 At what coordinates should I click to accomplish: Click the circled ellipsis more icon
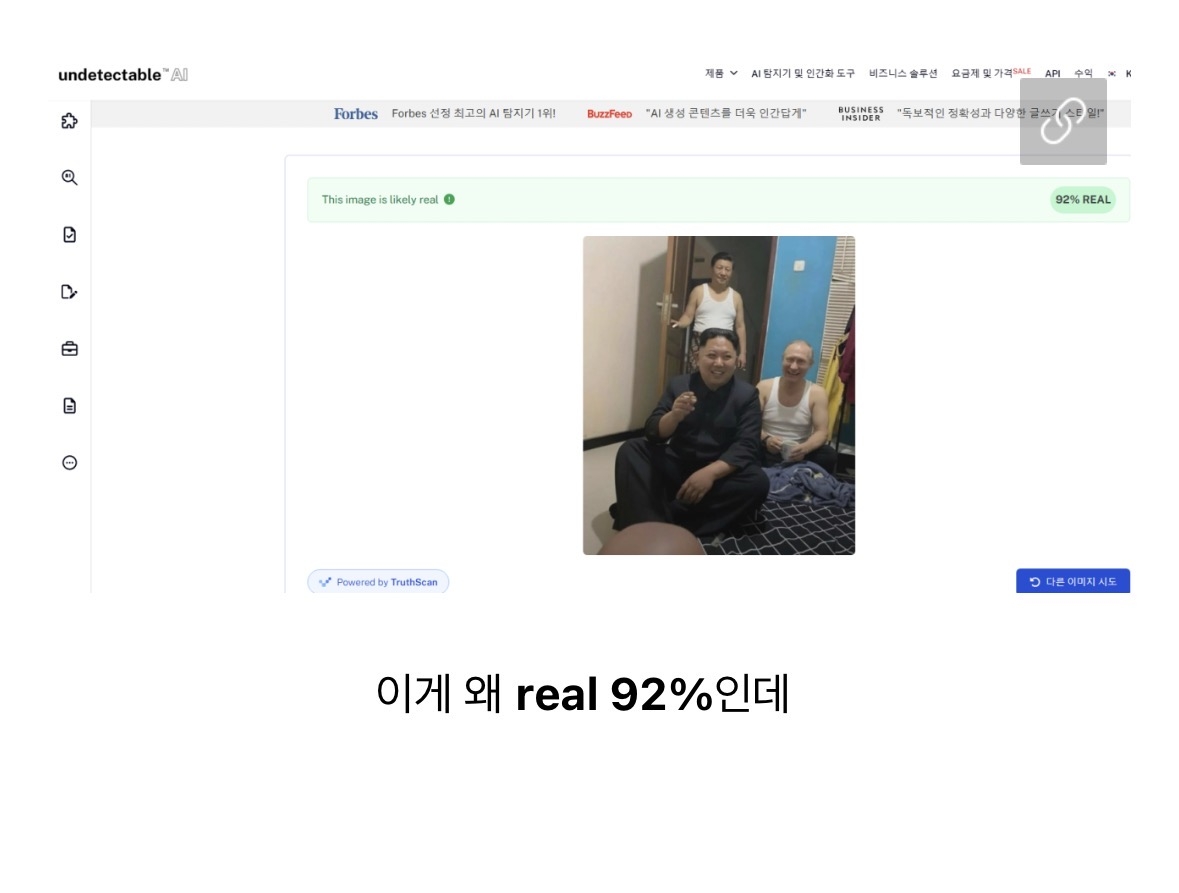click(x=69, y=463)
